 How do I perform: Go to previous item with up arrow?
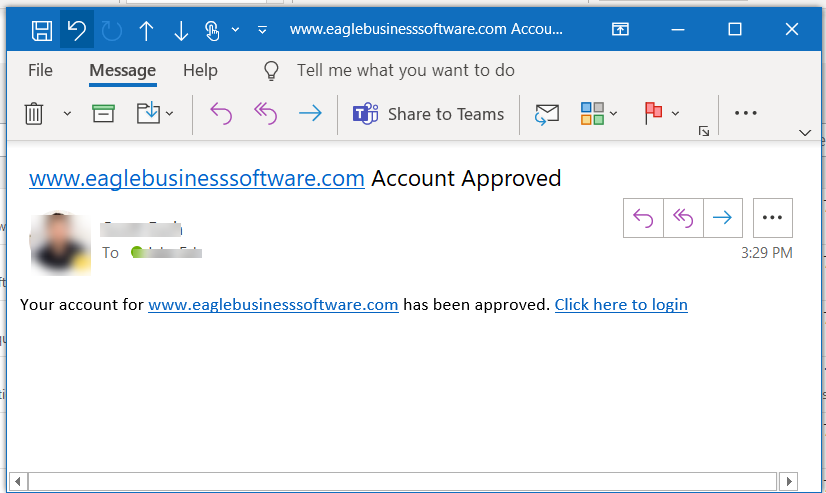pyautogui.click(x=146, y=30)
